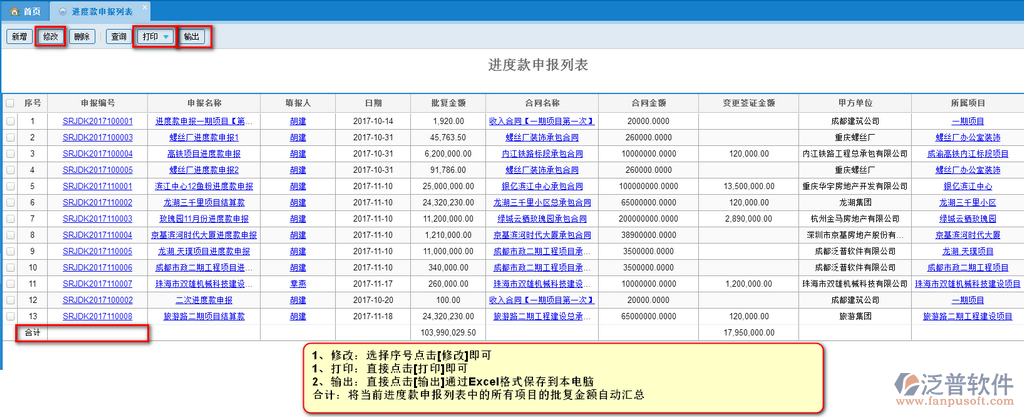Image resolution: width=1024 pixels, height=417 pixels.
Task: Open link SRJDK2017100001
Action: (97, 121)
